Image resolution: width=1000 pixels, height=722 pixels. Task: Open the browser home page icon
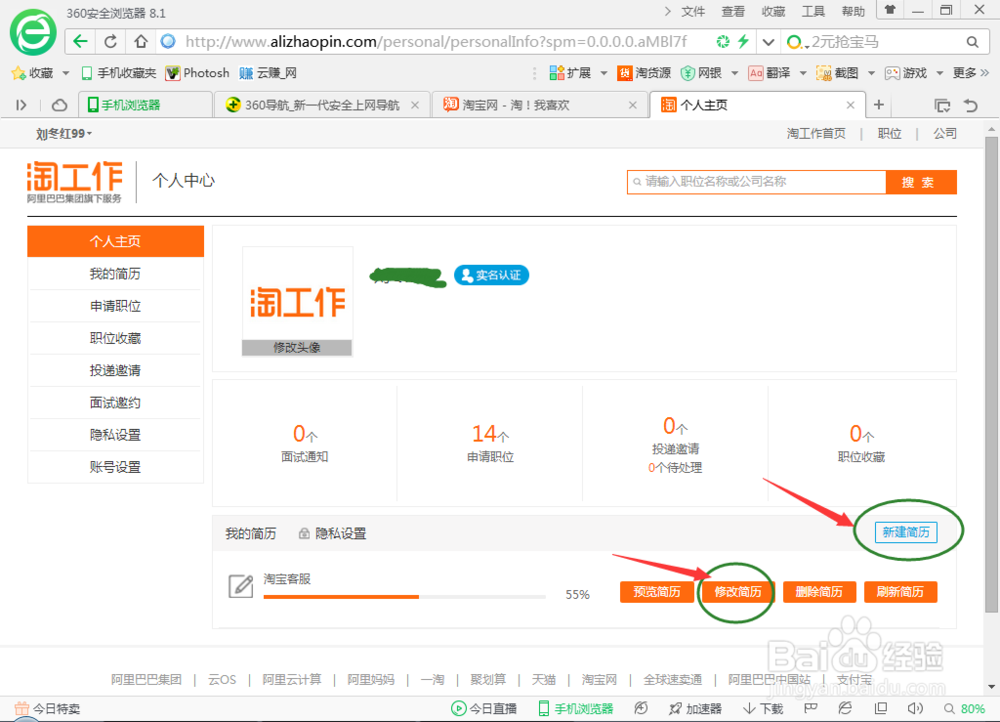[141, 41]
